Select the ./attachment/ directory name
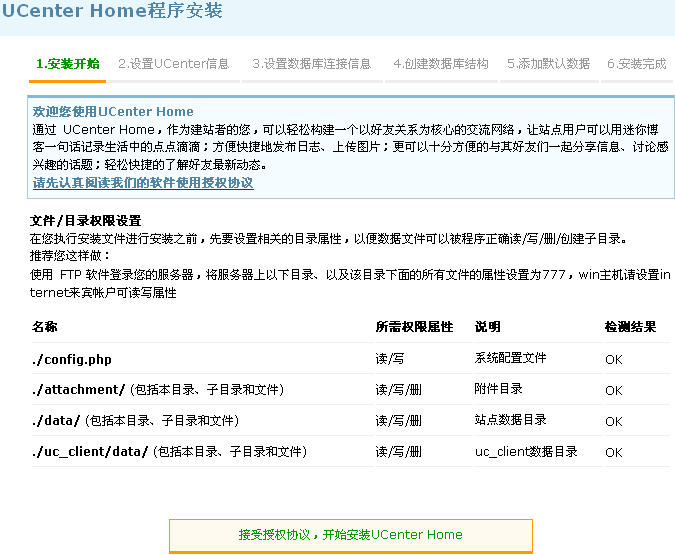This screenshot has width=675, height=555. click(78, 390)
